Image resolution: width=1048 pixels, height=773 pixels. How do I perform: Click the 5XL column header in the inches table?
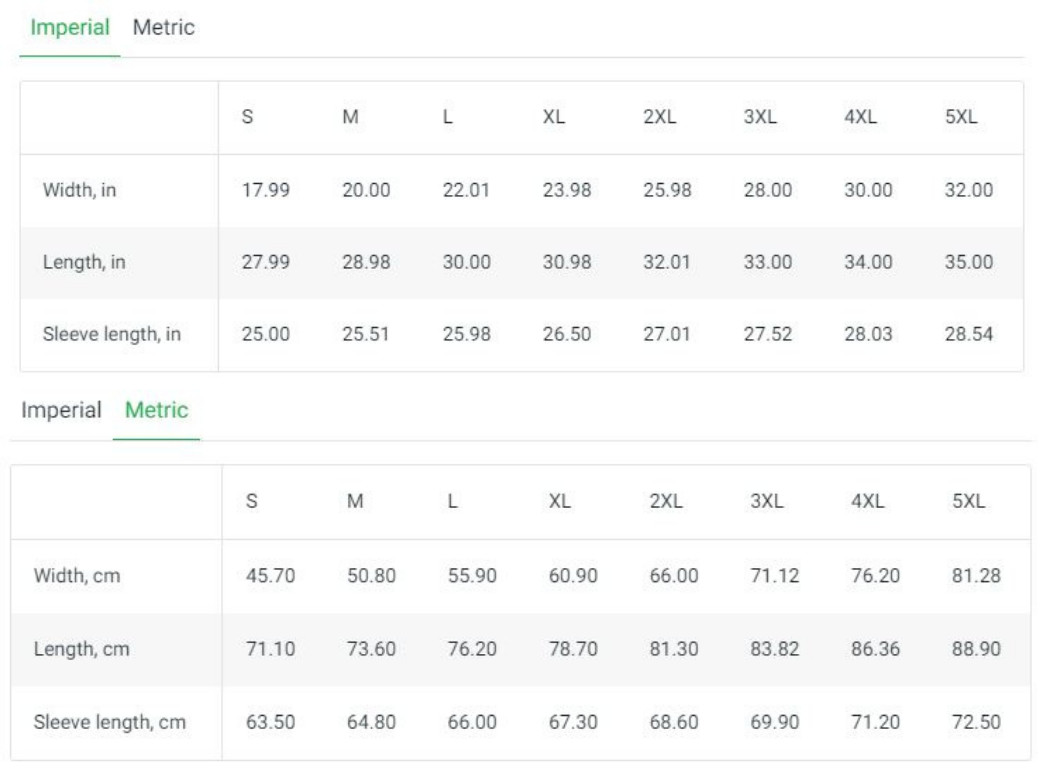(x=960, y=117)
